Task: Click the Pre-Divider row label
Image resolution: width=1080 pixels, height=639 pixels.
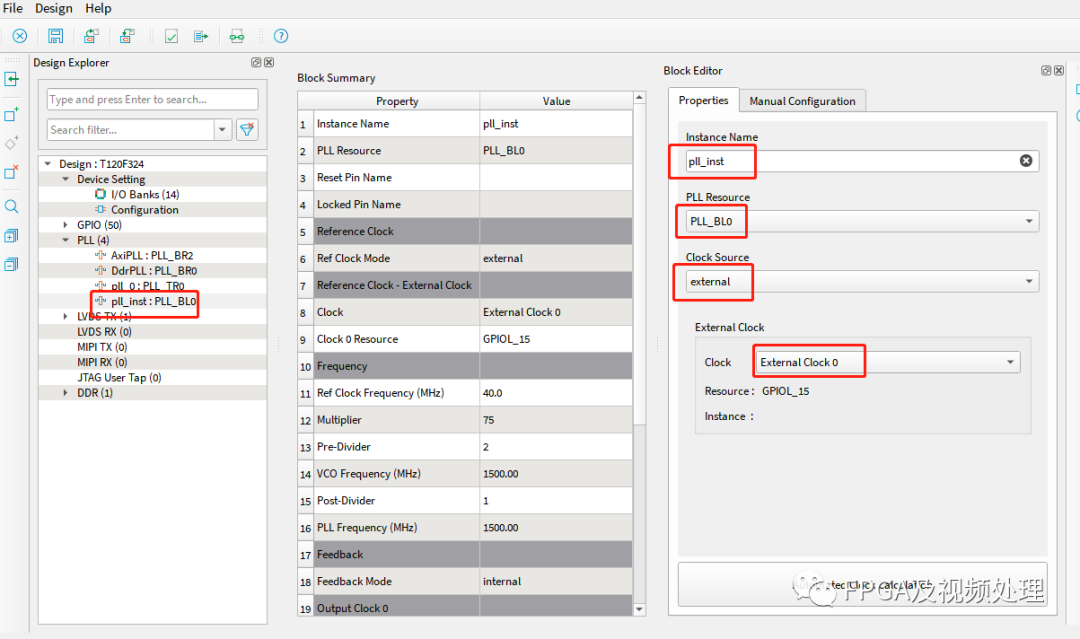Action: [x=344, y=447]
